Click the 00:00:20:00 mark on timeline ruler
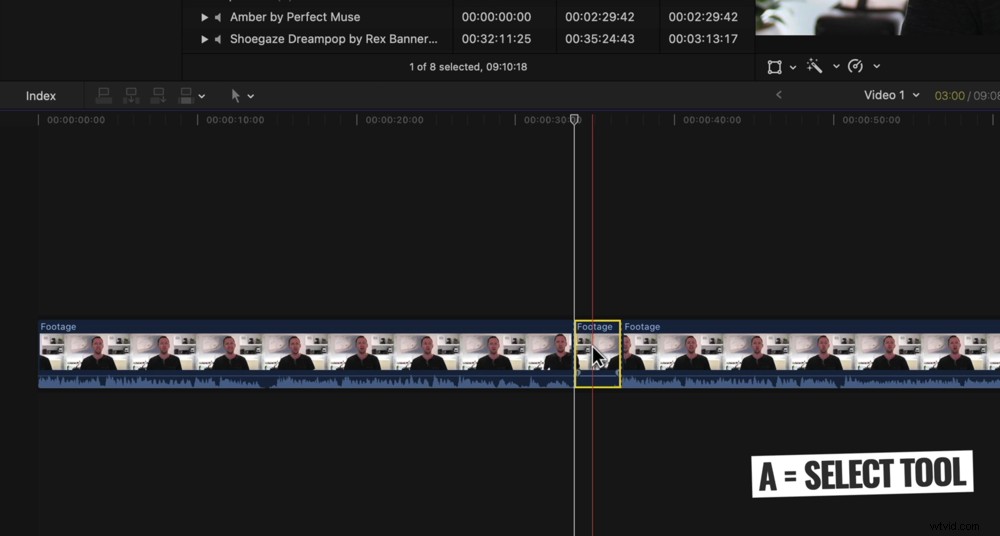 [x=394, y=120]
